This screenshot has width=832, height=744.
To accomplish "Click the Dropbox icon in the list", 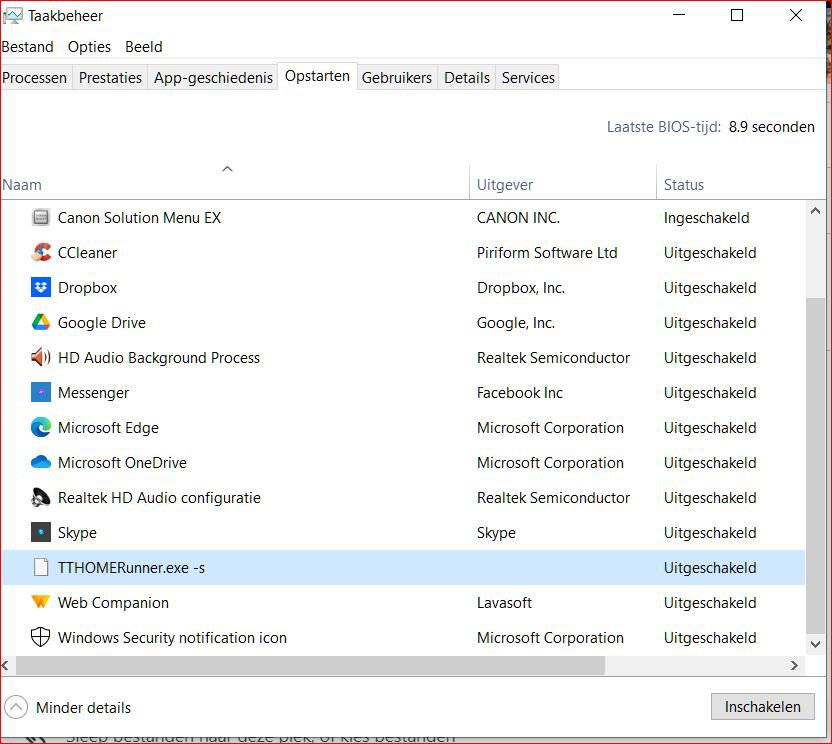I will (41, 288).
